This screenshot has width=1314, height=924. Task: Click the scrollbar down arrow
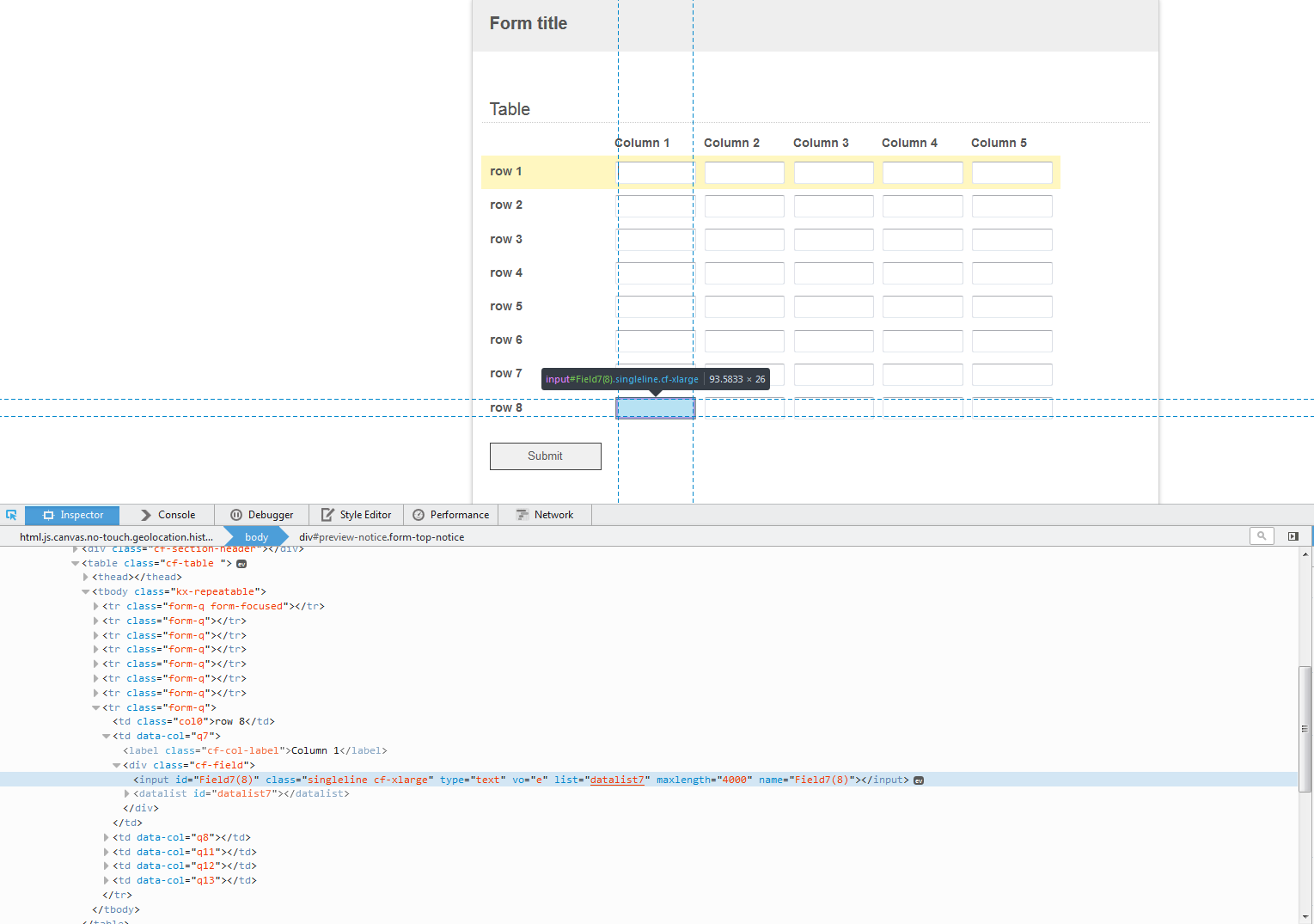[x=1305, y=917]
